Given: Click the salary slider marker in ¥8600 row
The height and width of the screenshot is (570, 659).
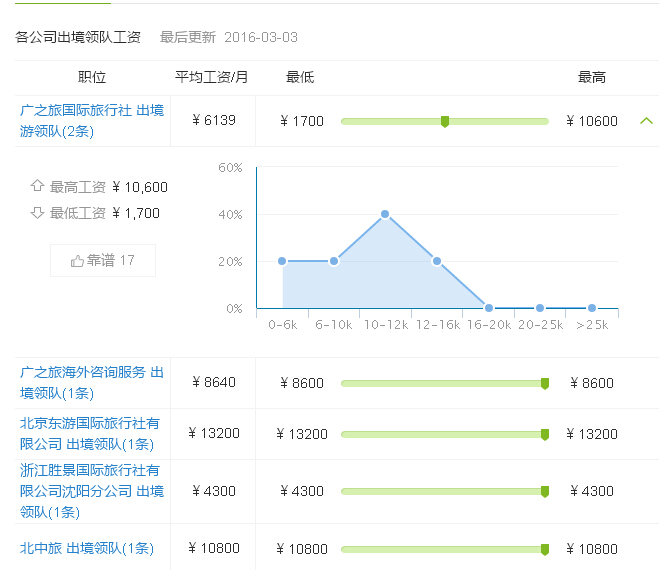Looking at the screenshot, I should click(x=545, y=384).
